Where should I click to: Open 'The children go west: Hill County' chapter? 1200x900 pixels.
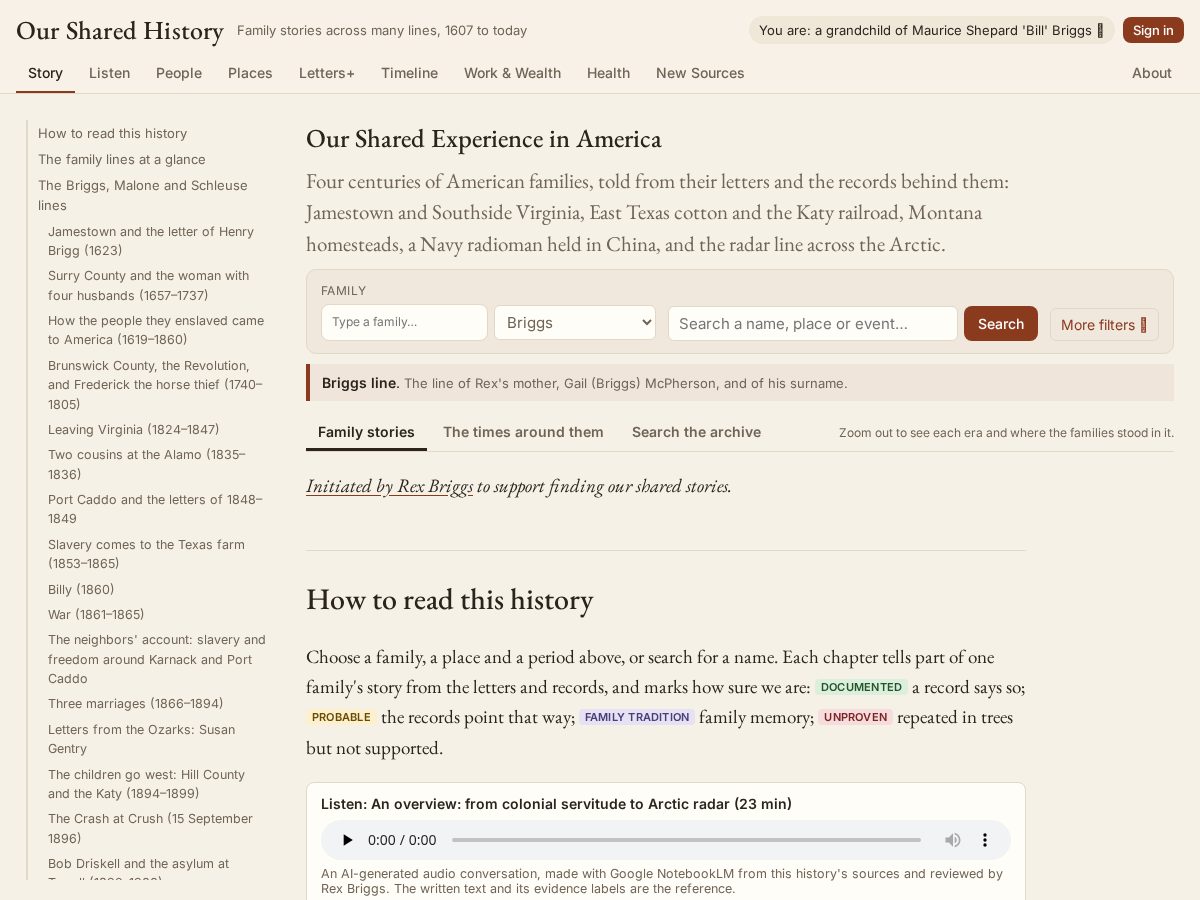tap(147, 784)
